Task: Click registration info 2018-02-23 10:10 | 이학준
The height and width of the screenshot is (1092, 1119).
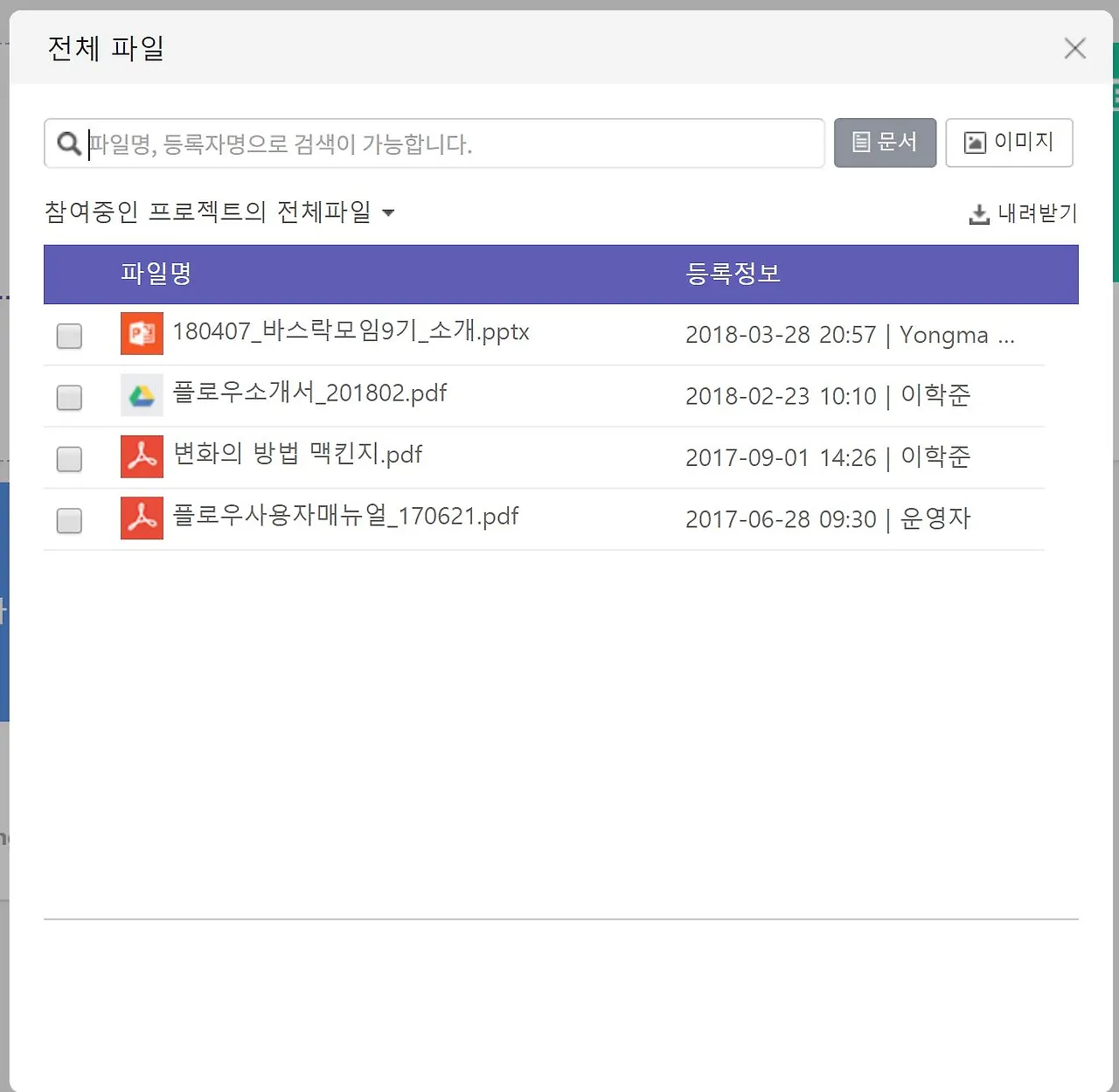Action: 828,396
